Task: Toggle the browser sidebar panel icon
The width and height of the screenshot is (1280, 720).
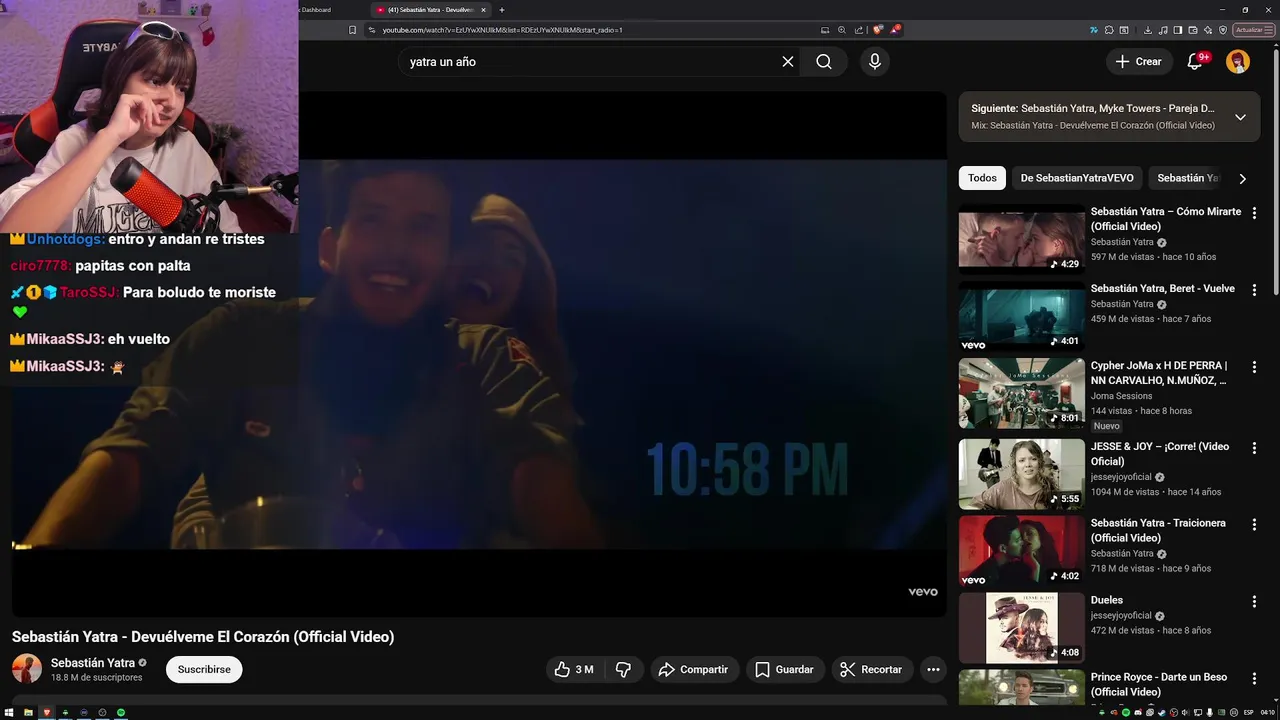Action: tap(1178, 30)
